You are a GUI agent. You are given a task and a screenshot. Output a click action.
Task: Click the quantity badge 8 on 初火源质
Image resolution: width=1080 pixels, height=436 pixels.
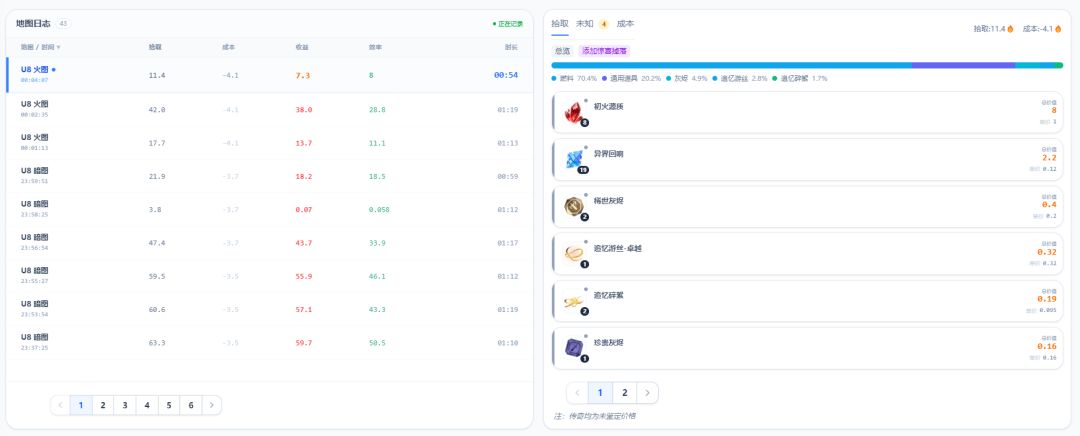(585, 123)
